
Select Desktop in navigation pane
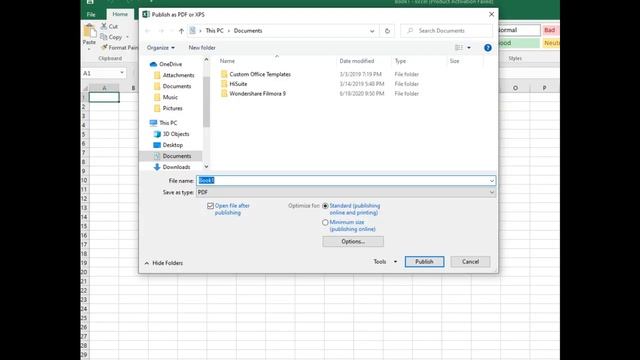168,145
